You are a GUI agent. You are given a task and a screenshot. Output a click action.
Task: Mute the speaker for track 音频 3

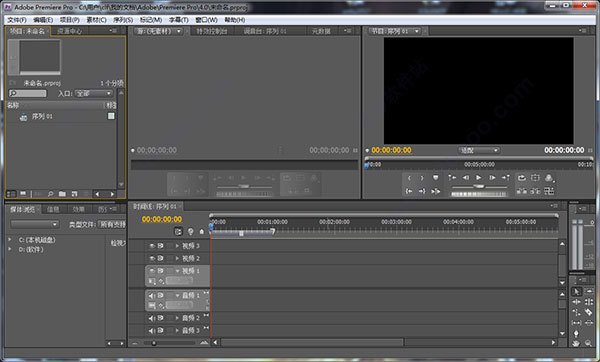coord(152,331)
